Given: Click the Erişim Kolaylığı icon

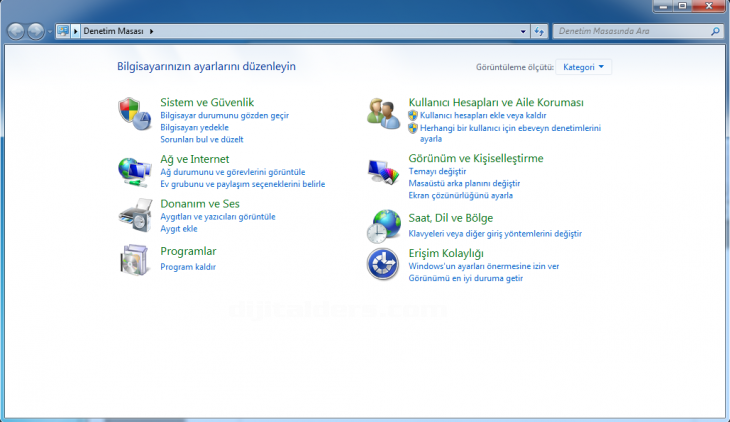Looking at the screenshot, I should pos(383,264).
